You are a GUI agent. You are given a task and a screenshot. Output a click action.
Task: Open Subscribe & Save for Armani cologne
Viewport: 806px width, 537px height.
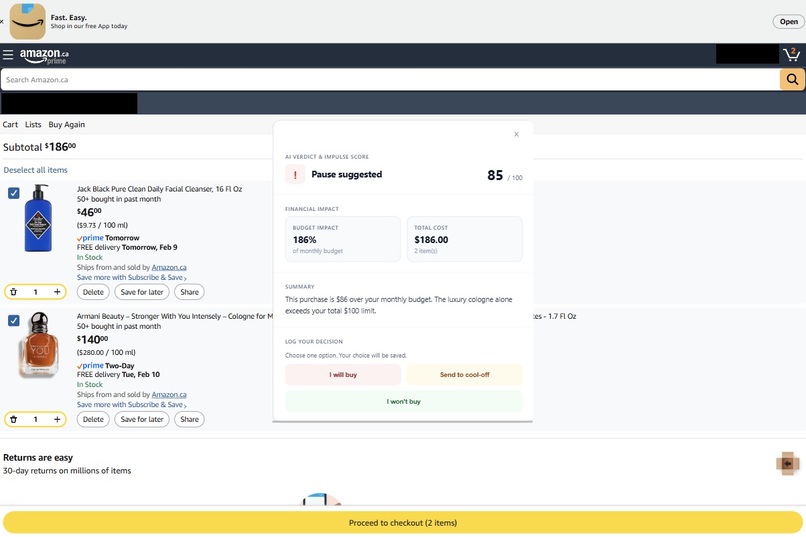click(132, 405)
